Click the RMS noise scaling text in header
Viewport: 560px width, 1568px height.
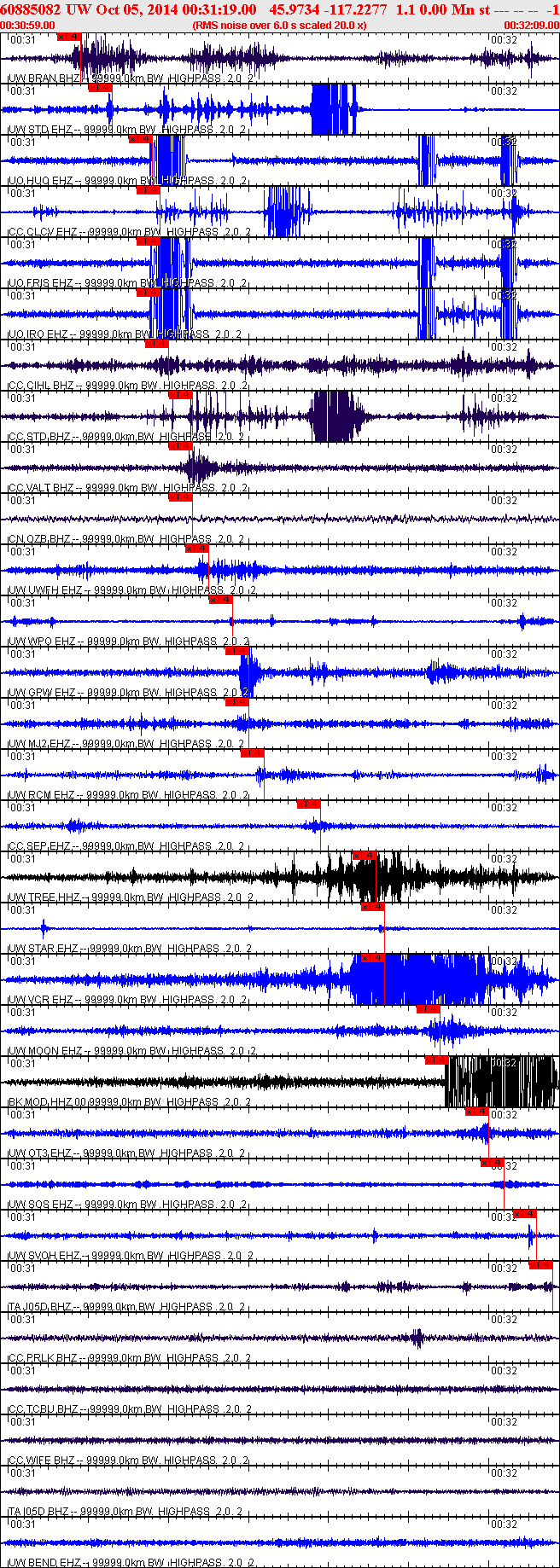click(x=279, y=26)
